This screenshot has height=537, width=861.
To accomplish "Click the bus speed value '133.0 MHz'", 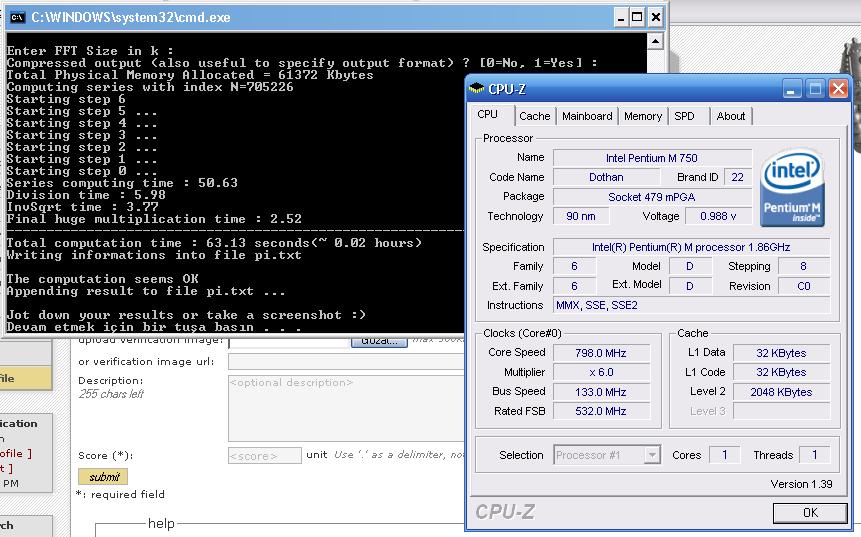I will click(x=601, y=392).
